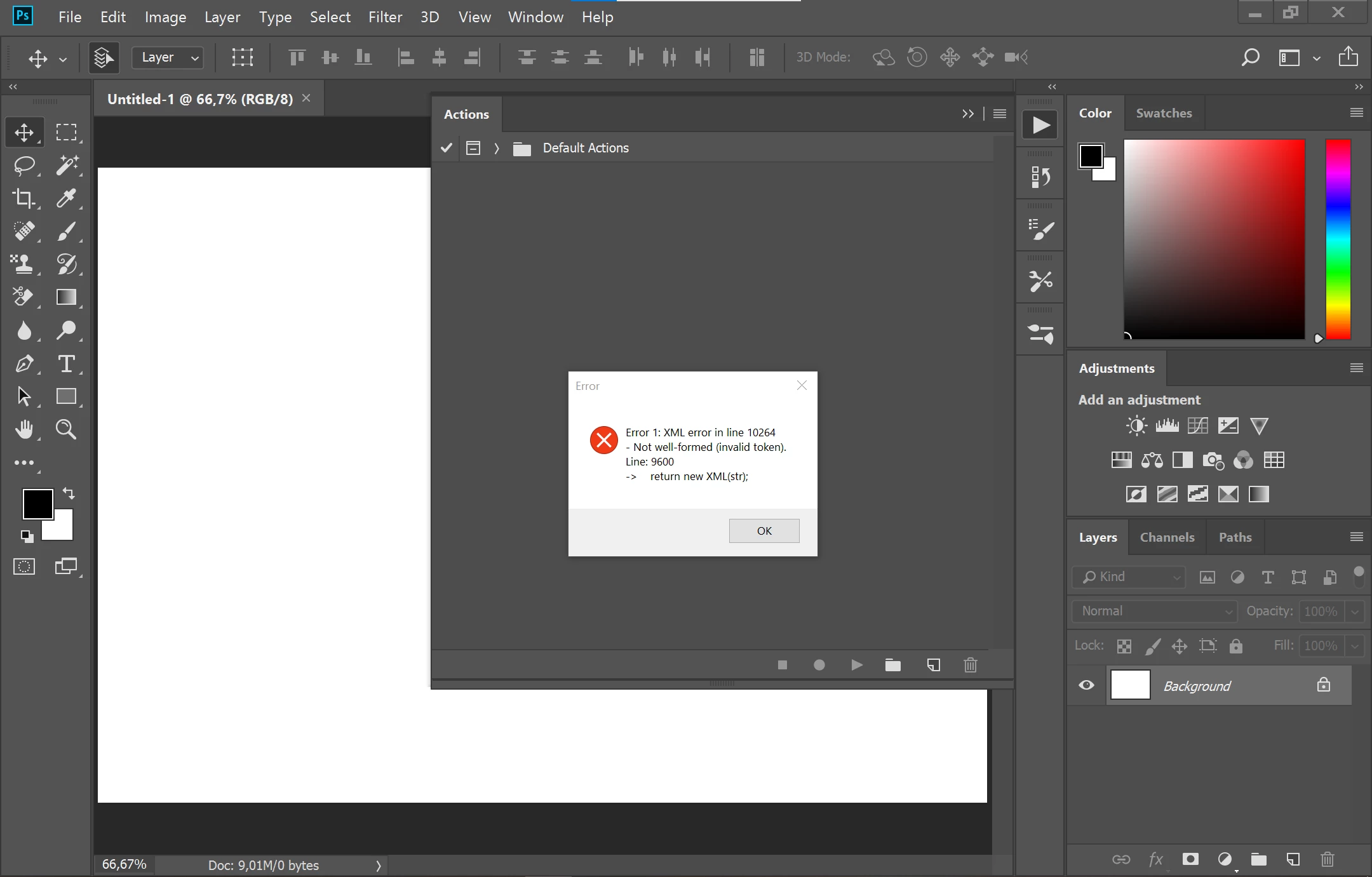Open the Normal blend mode dropdown
Image resolution: width=1372 pixels, height=877 pixels.
[1155, 611]
